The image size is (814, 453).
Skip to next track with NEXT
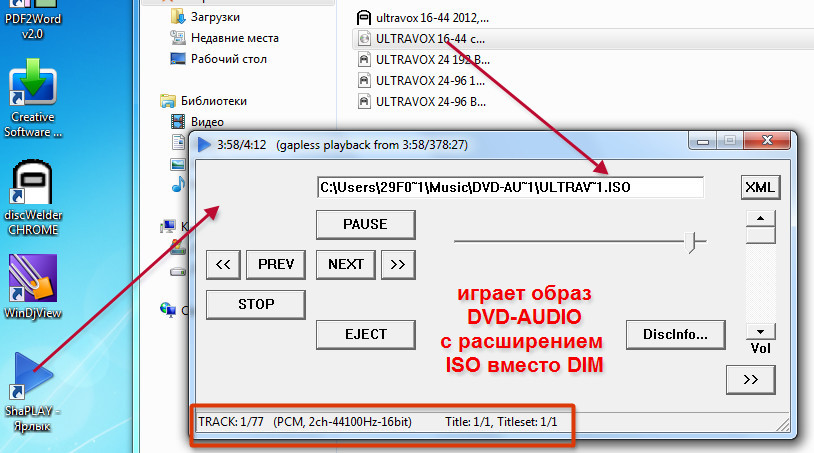pos(346,265)
